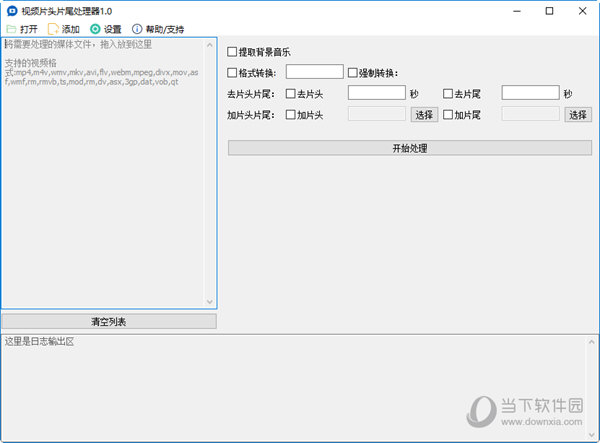Click 选择 button next to 加片尾
The width and height of the screenshot is (600, 443).
pyautogui.click(x=578, y=114)
